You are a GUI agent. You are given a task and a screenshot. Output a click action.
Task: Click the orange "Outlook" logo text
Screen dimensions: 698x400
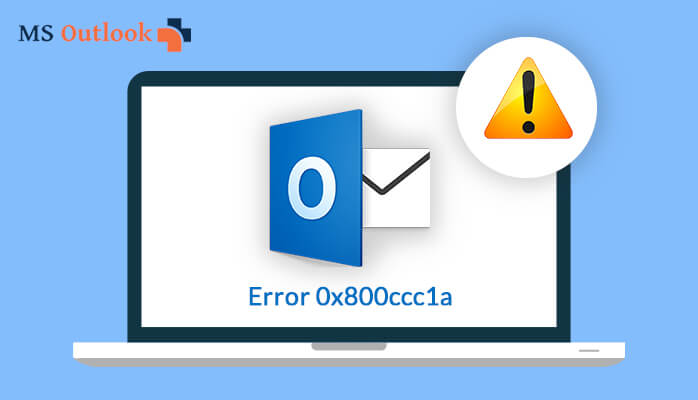(x=106, y=32)
